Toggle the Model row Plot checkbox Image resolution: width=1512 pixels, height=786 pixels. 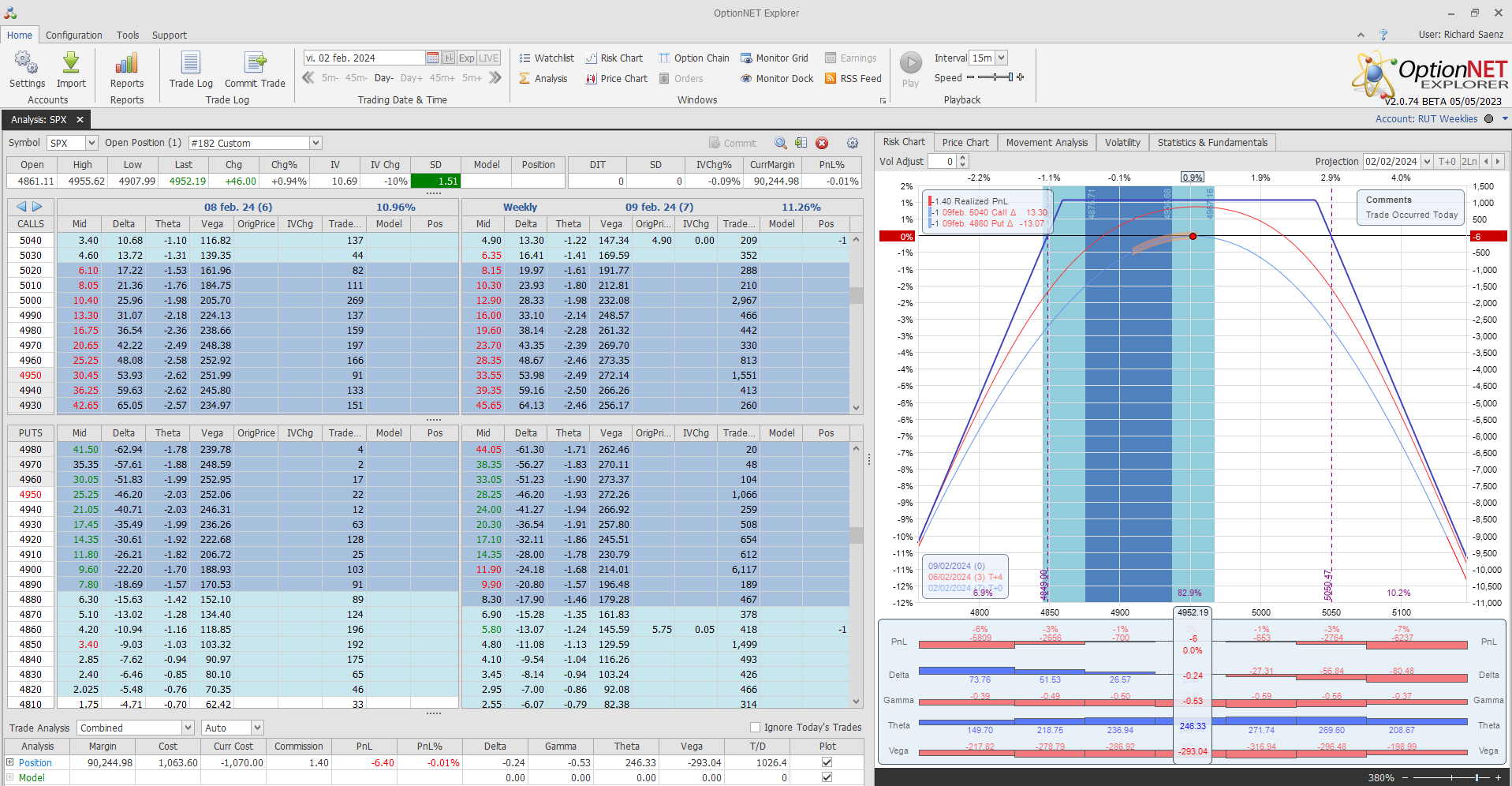point(827,777)
